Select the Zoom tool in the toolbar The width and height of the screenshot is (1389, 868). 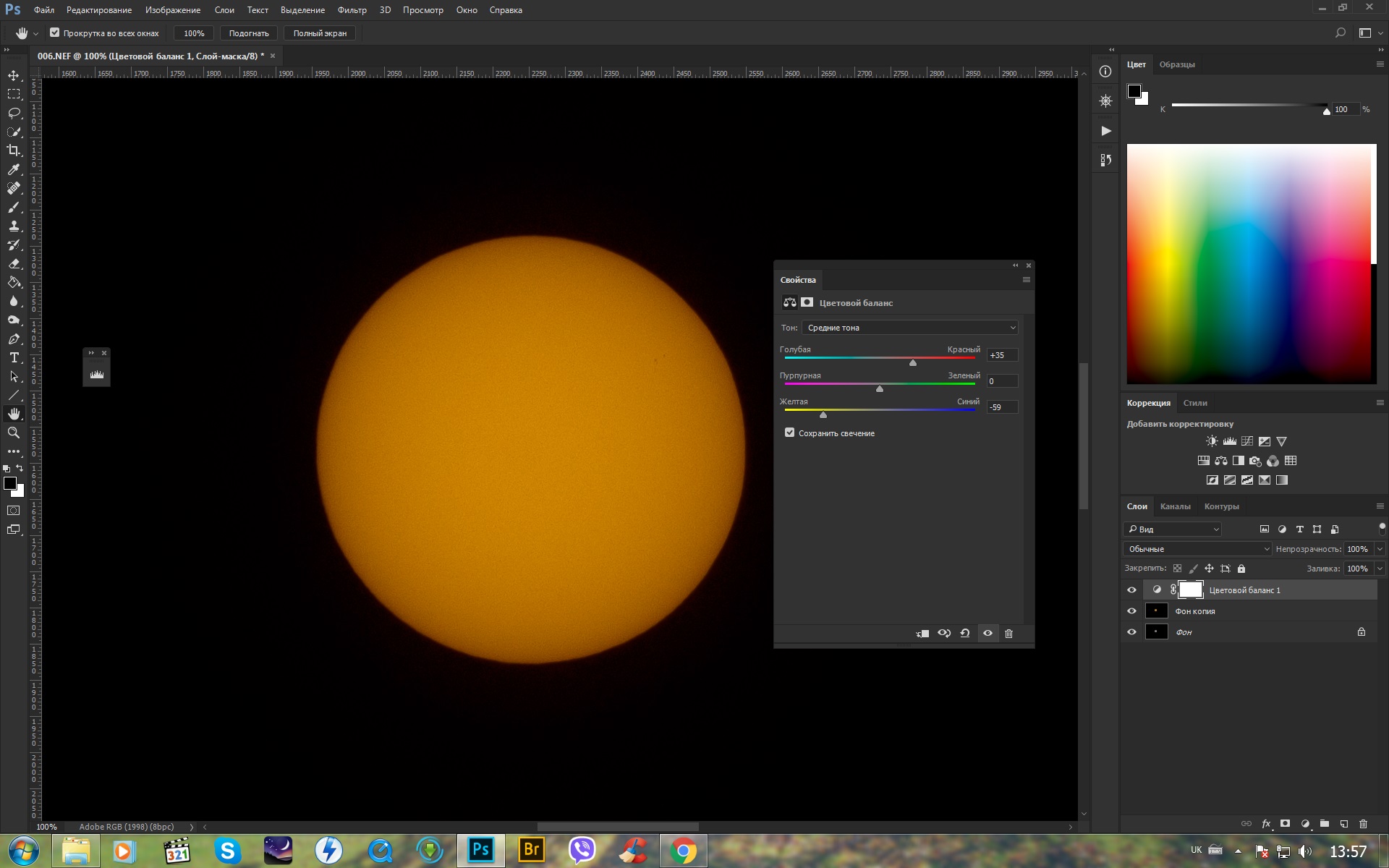click(x=14, y=433)
